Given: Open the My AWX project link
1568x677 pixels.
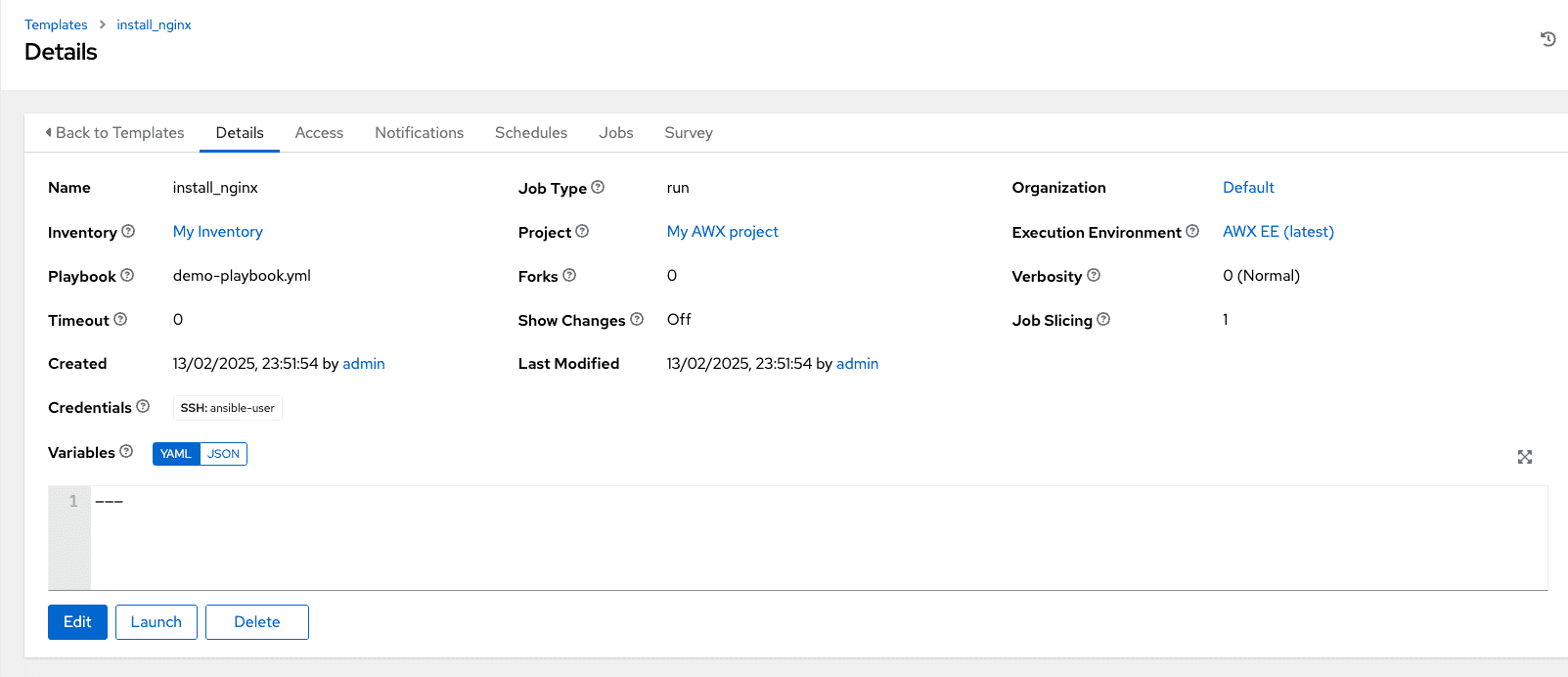Looking at the screenshot, I should click(723, 231).
